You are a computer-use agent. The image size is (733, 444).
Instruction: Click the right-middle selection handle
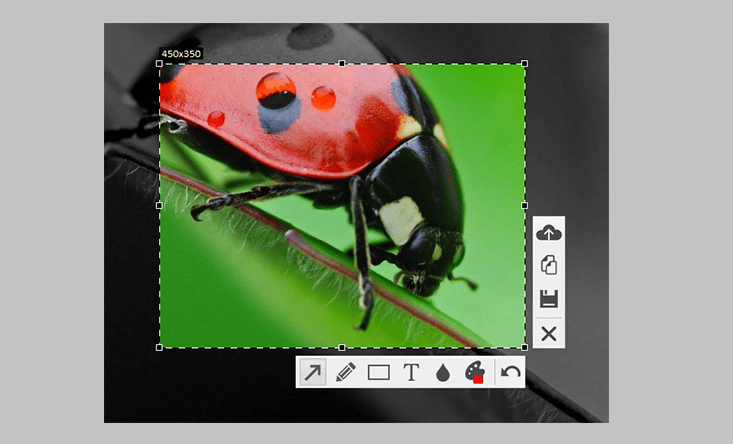(525, 205)
